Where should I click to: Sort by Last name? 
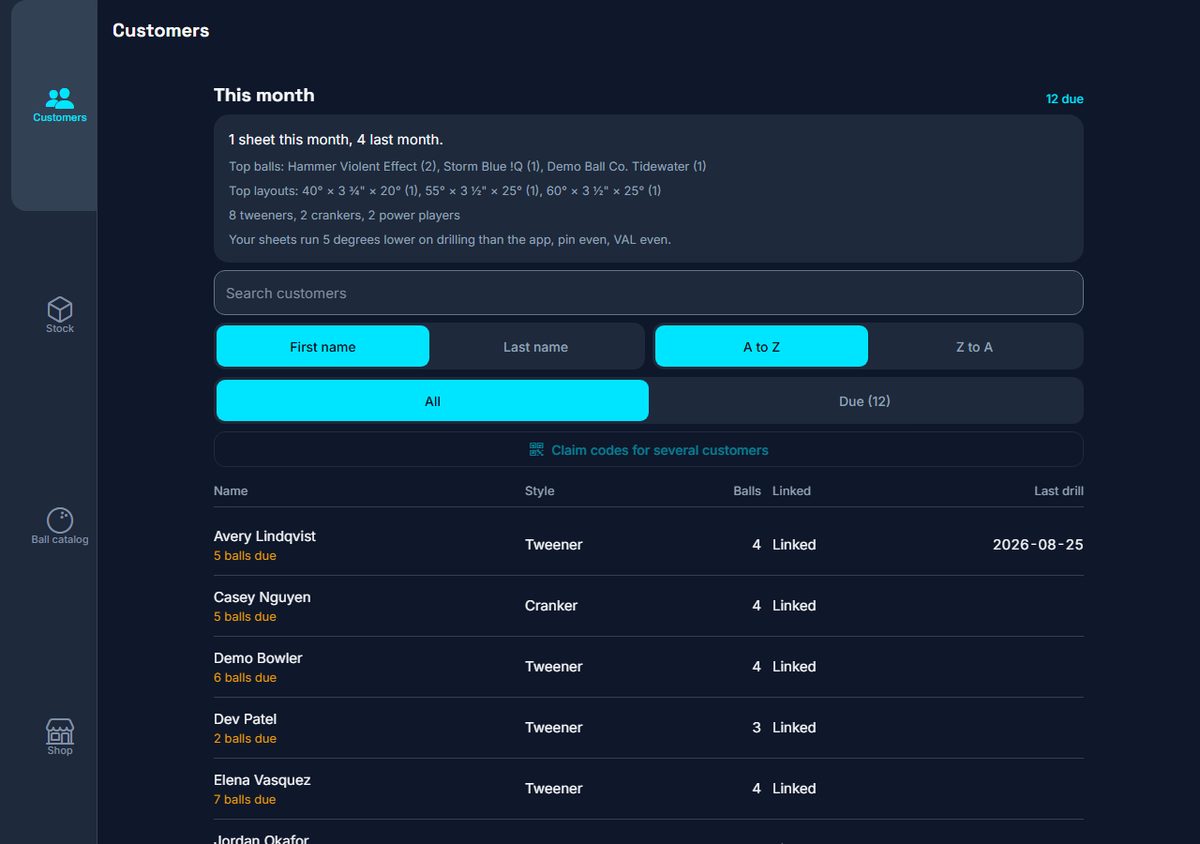coord(536,347)
